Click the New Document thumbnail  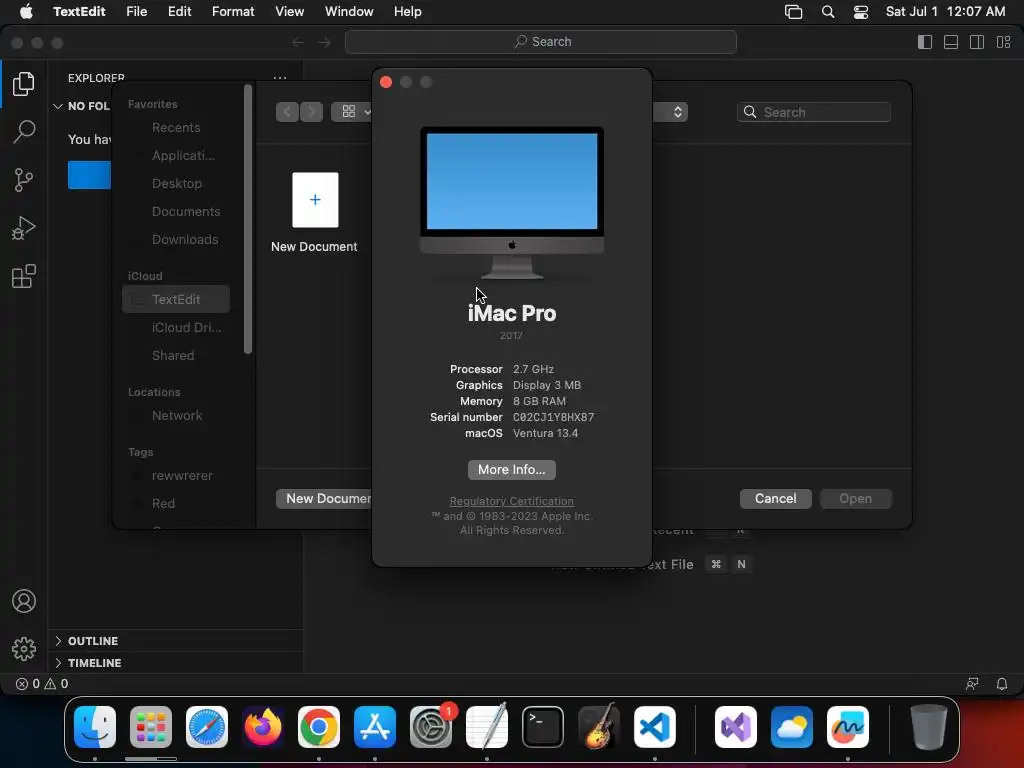tap(315, 200)
